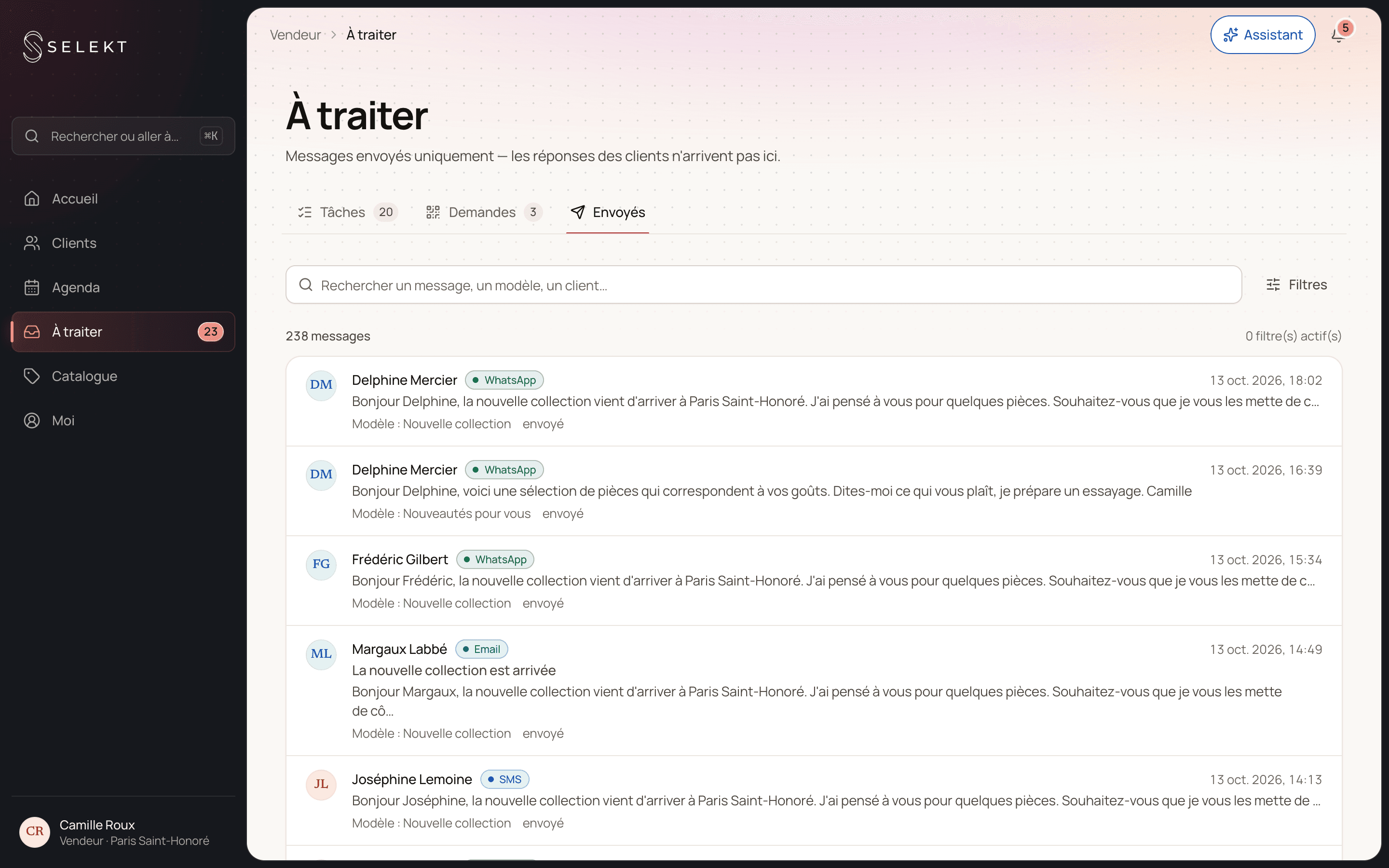
Task: Open the Agenda section
Action: point(123,287)
